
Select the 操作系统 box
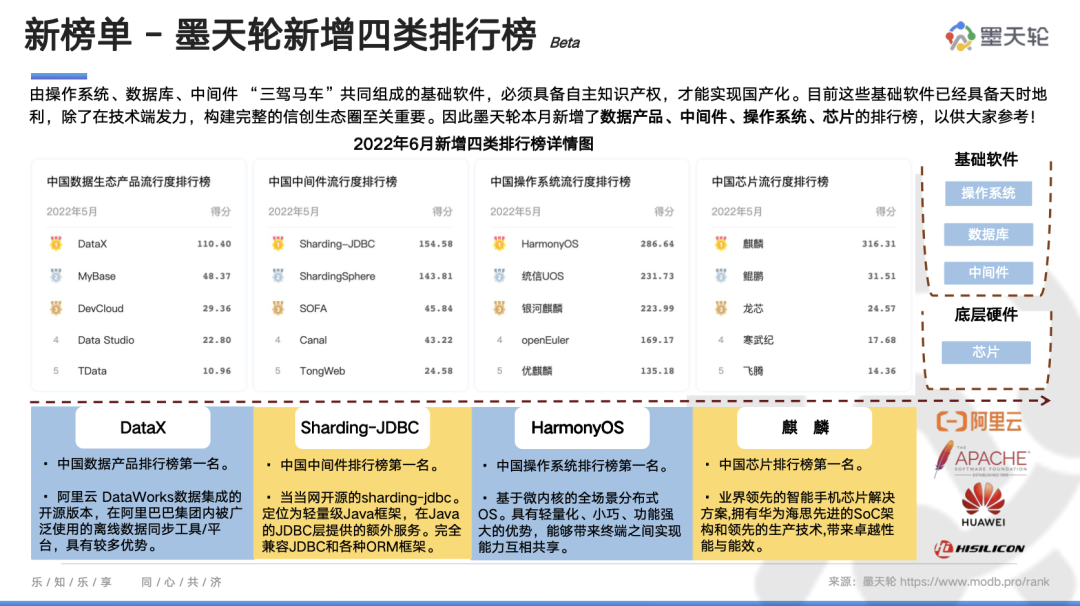coord(988,194)
